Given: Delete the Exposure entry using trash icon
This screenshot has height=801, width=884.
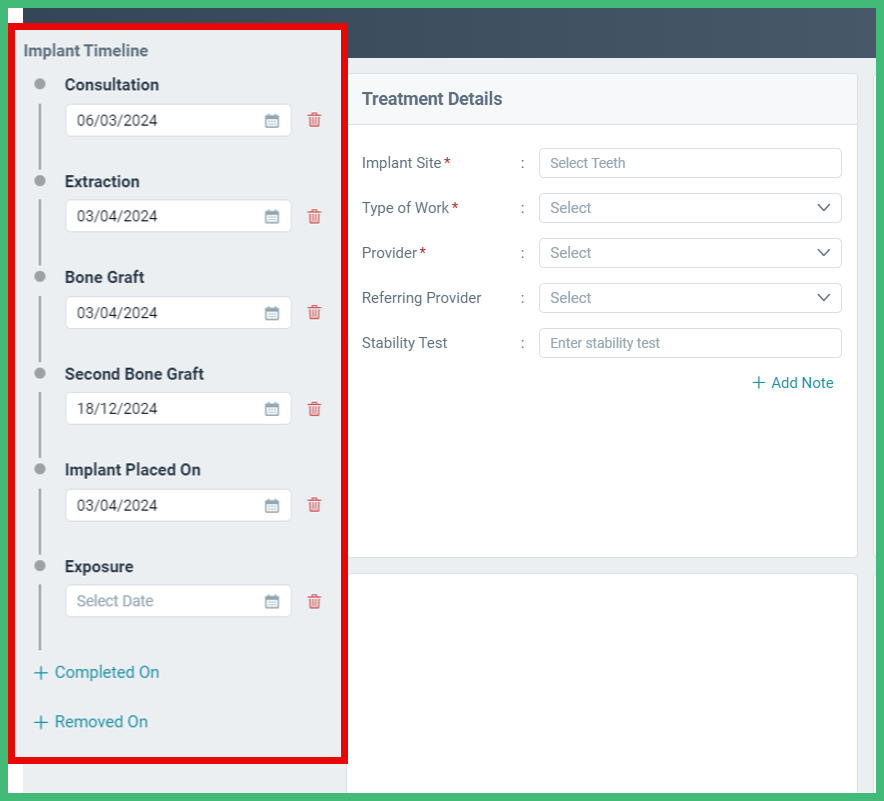Looking at the screenshot, I should 314,601.
